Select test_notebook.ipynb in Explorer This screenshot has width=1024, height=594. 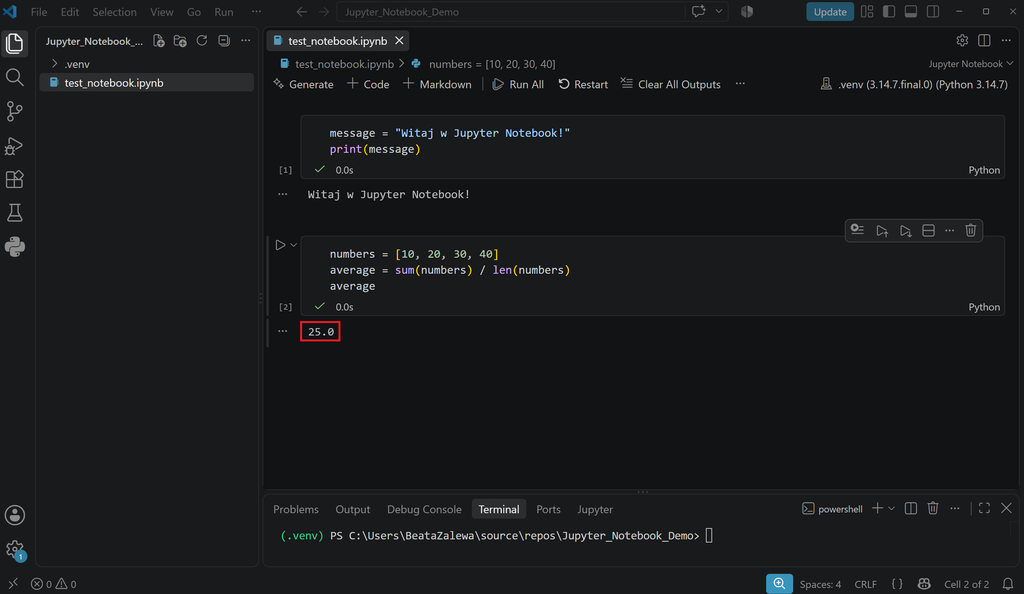pos(146,83)
